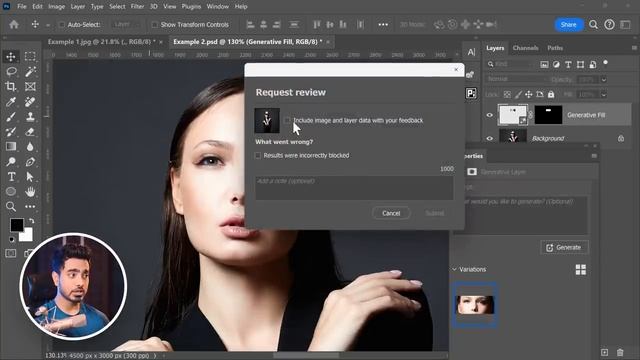Viewport: 640px width, 360px height.
Task: Select the Eyedropper tool
Action: [x=11, y=102]
